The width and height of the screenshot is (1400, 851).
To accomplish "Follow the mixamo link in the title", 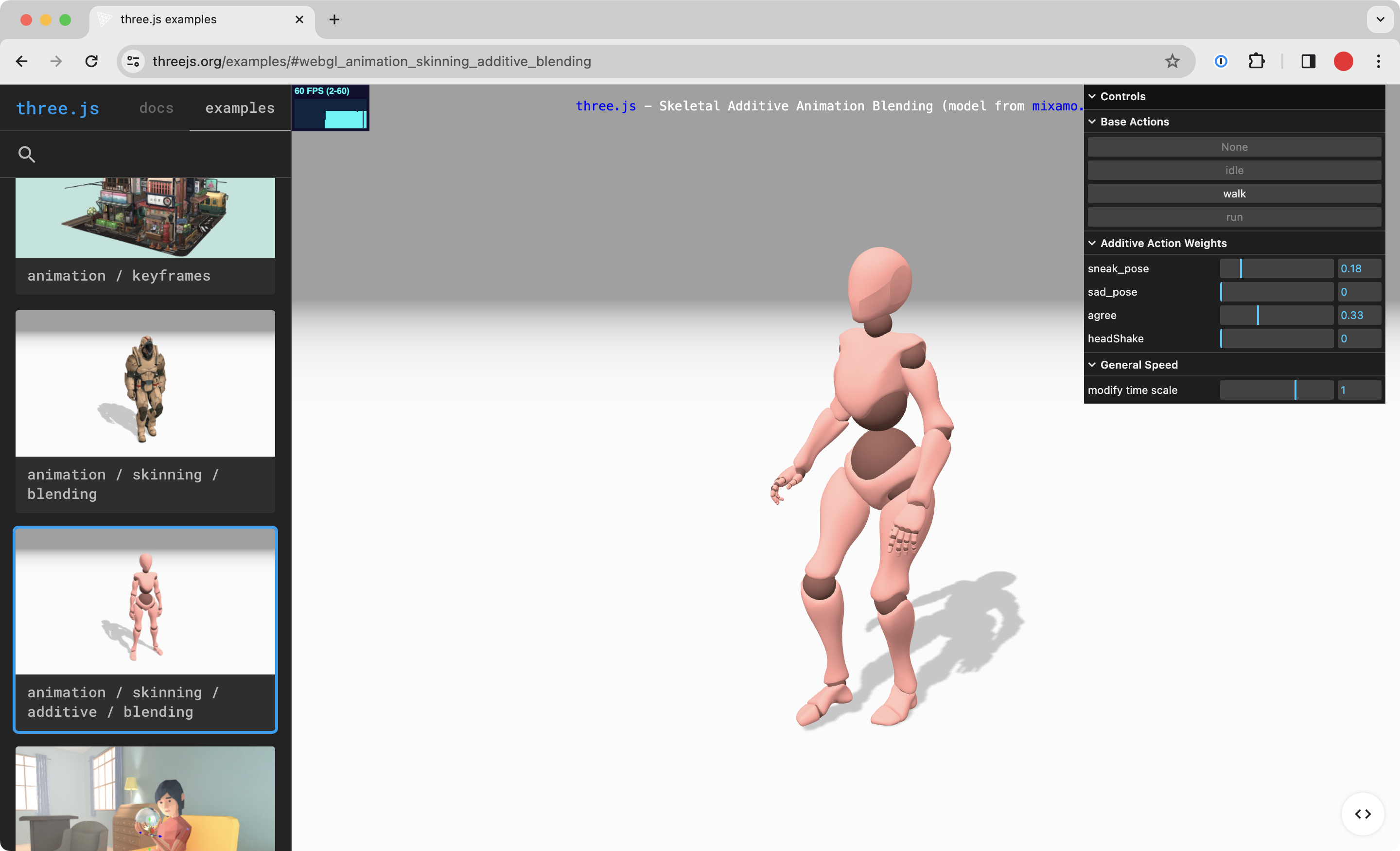I will (1056, 106).
